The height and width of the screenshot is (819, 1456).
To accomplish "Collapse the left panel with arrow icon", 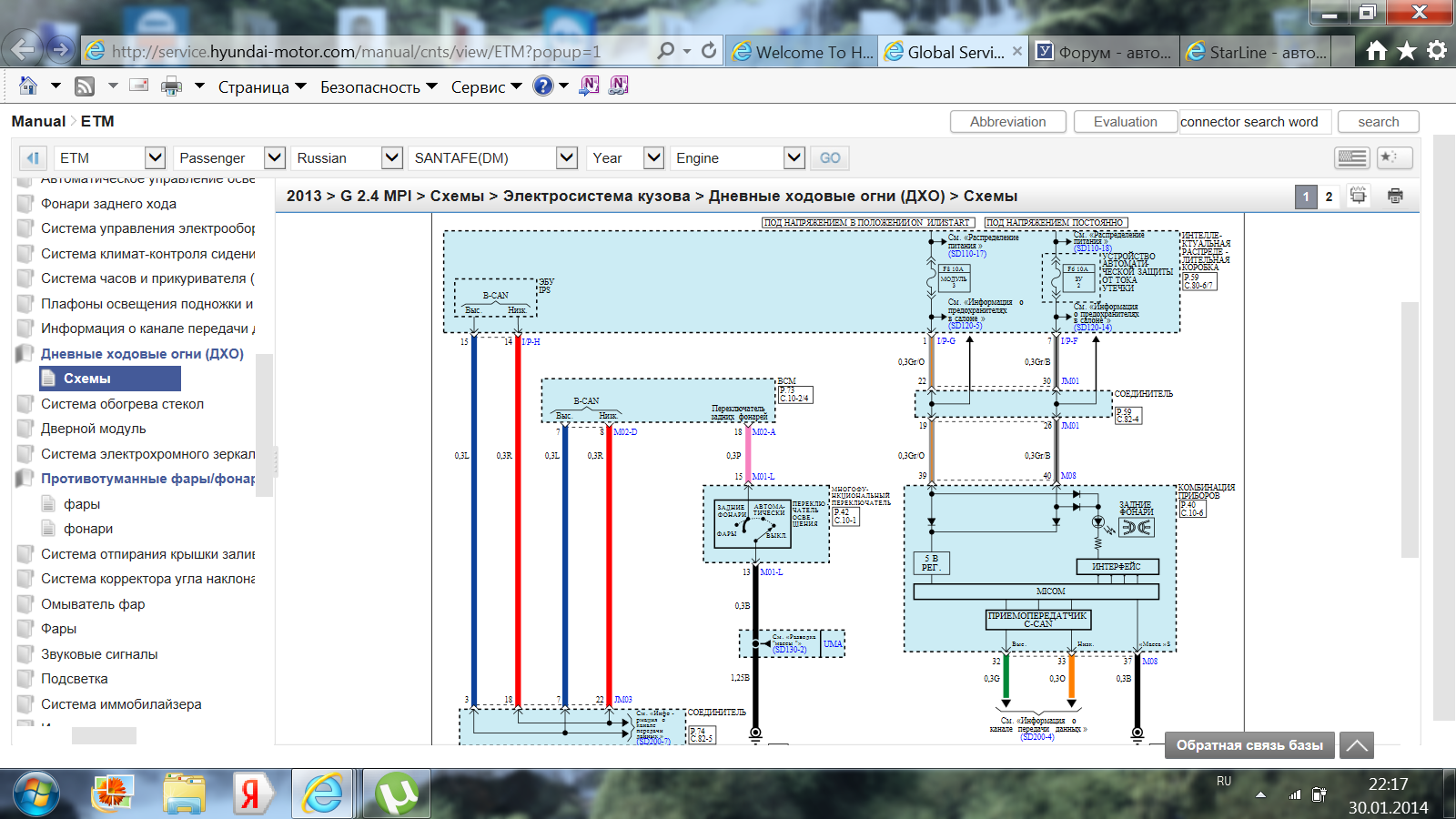I will pyautogui.click(x=33, y=157).
